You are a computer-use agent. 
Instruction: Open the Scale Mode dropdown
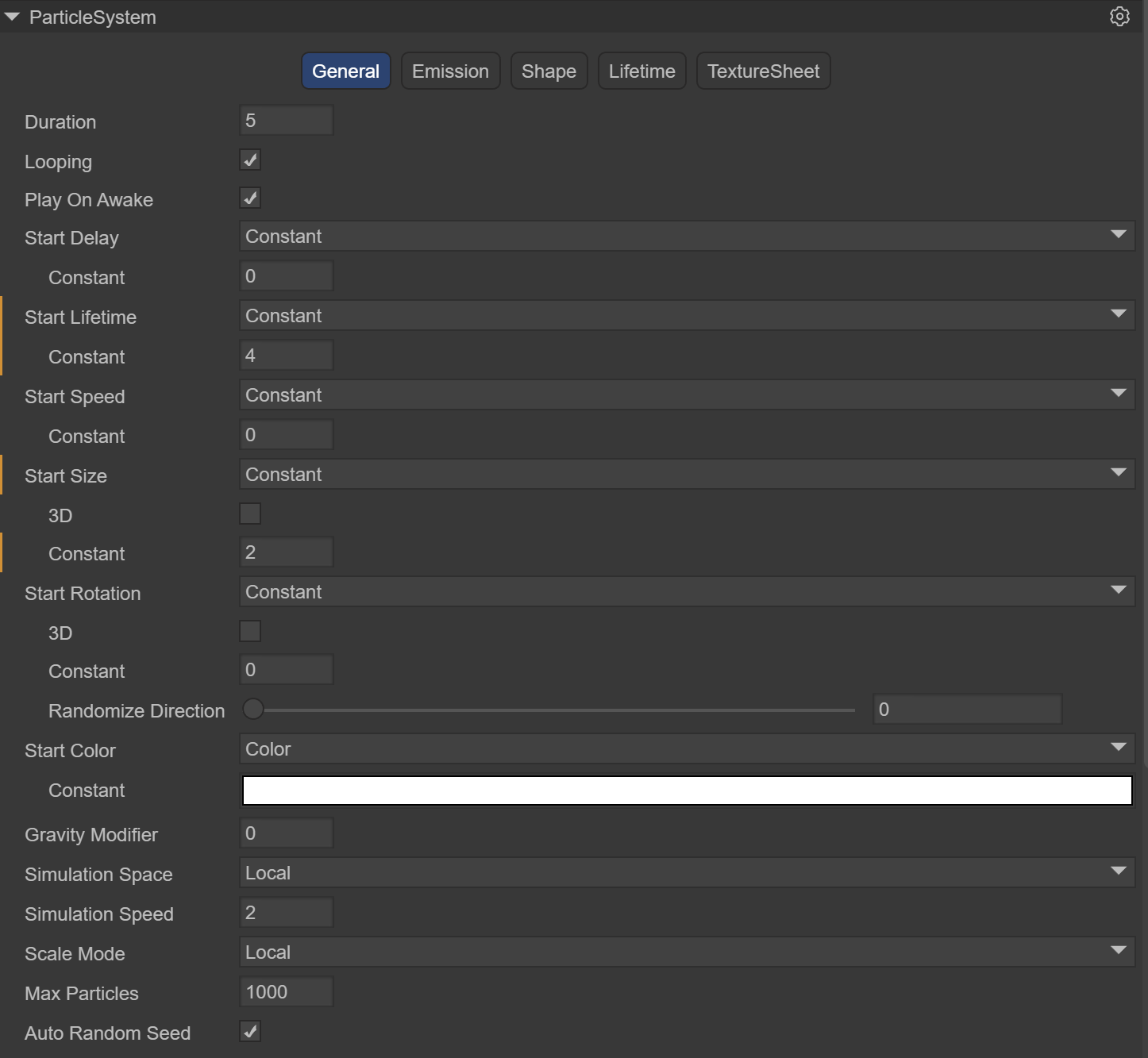(687, 952)
